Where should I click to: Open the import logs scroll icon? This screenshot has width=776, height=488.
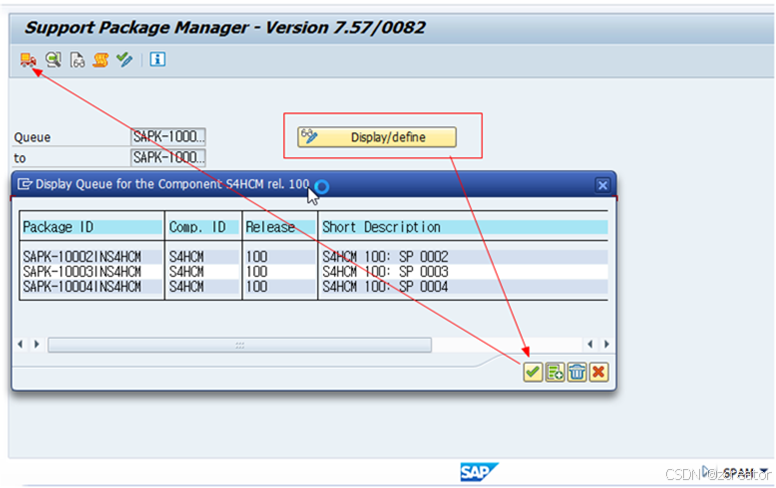100,60
